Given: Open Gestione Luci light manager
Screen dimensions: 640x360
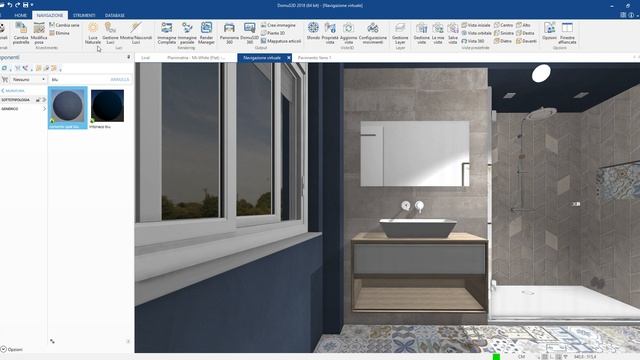Looking at the screenshot, I should pyautogui.click(x=110, y=33).
